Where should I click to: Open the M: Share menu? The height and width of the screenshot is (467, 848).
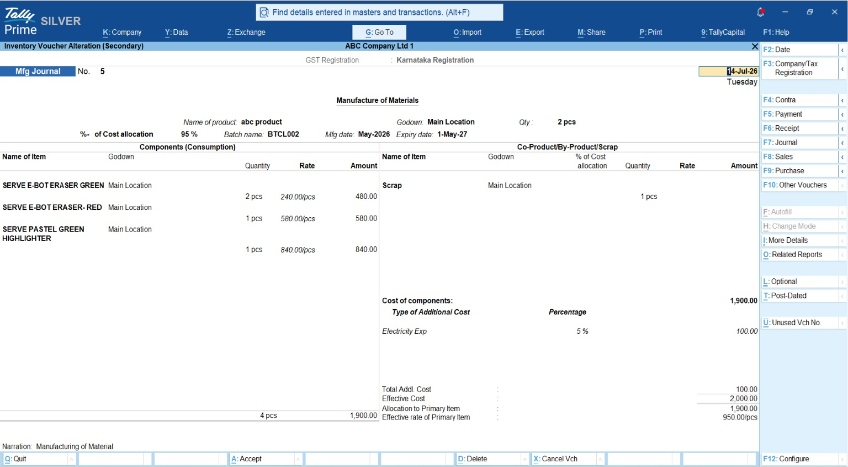591,32
